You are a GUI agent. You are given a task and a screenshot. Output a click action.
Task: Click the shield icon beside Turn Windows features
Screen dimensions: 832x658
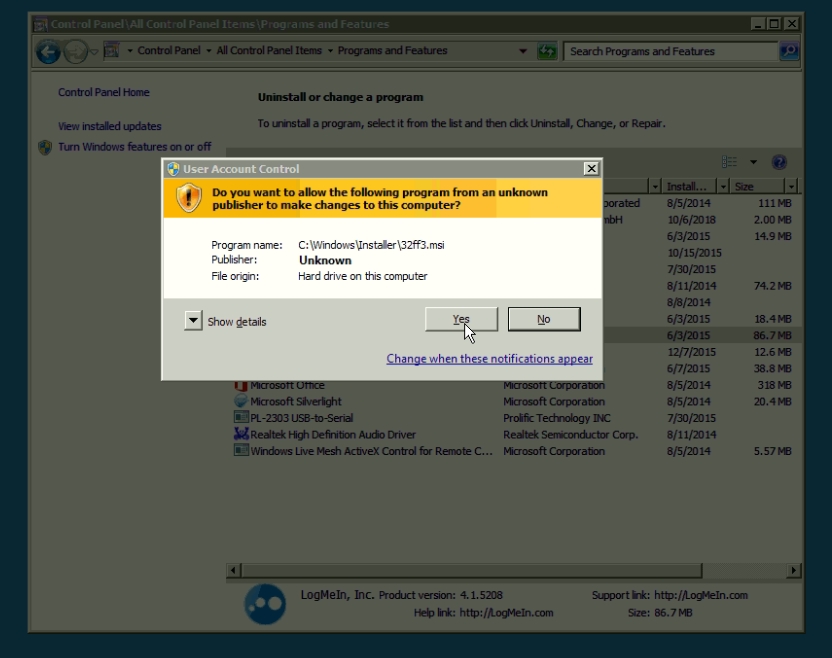[x=45, y=147]
